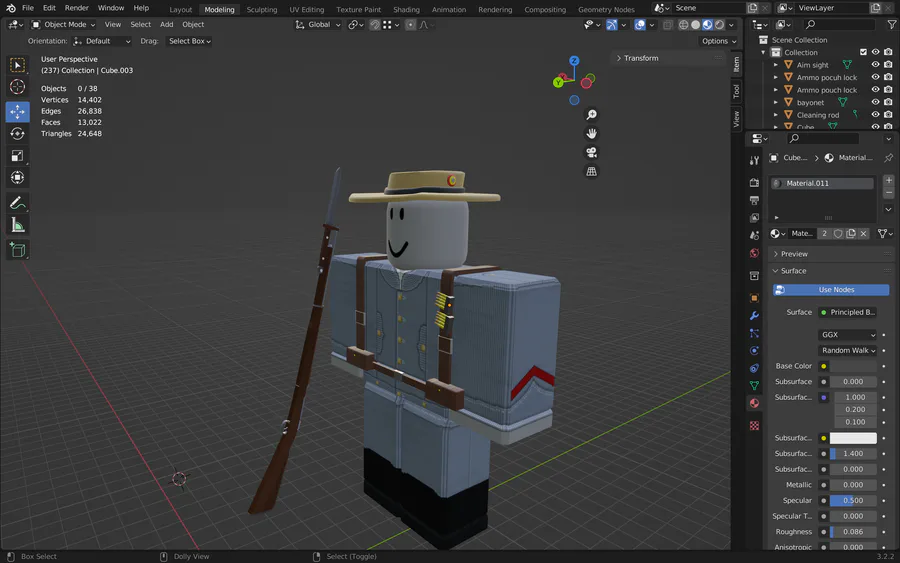
Task: Hide Cleaning rod using eye icon
Action: [x=875, y=115]
